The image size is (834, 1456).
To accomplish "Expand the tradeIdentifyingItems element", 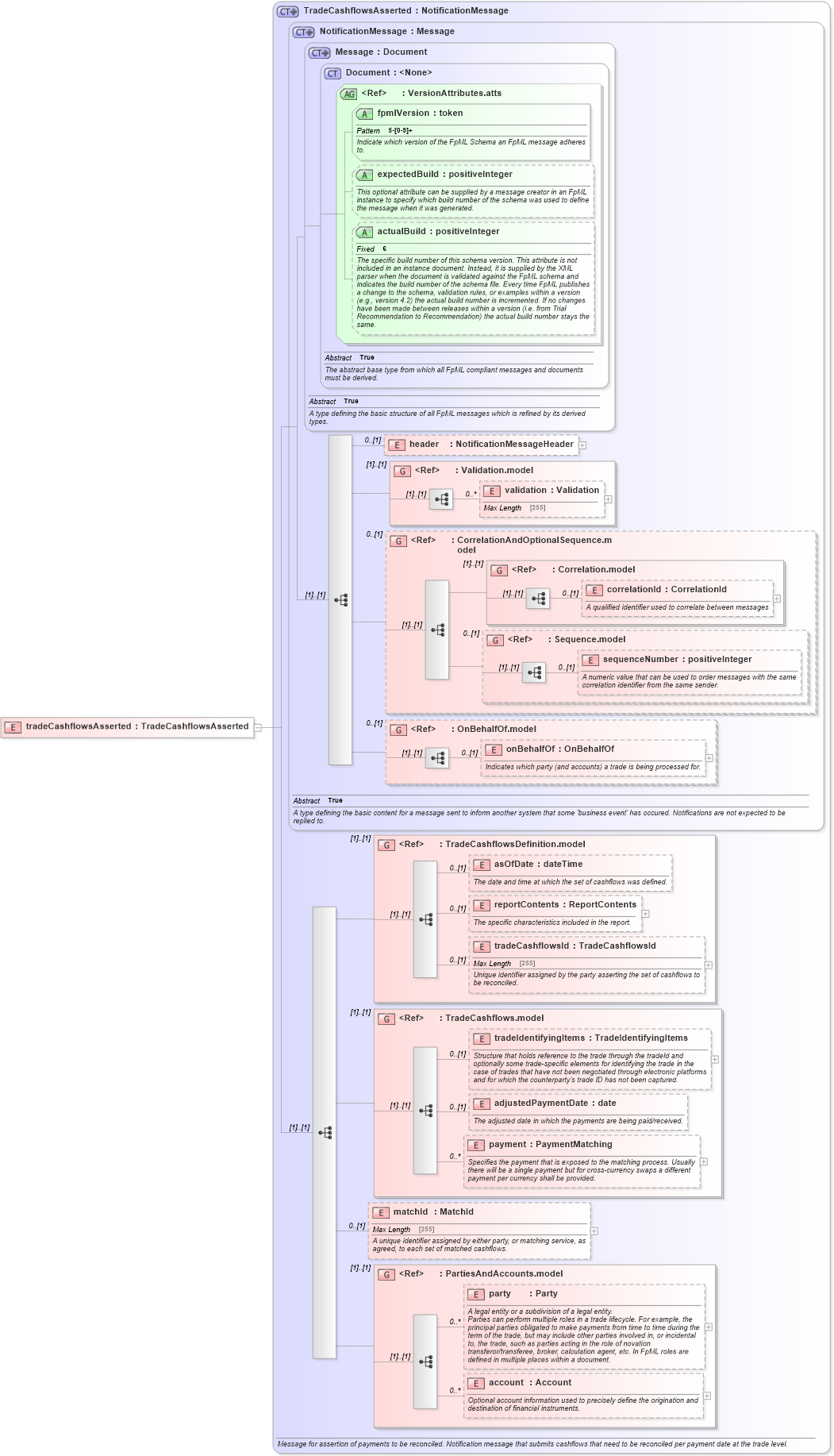I will (x=715, y=1059).
